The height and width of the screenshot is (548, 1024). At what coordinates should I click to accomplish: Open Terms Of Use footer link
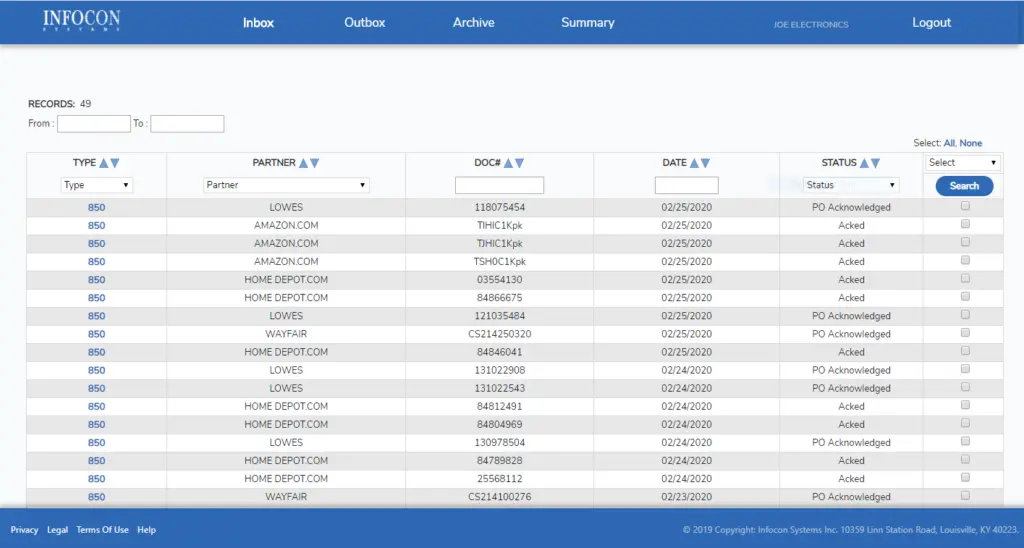(x=103, y=530)
